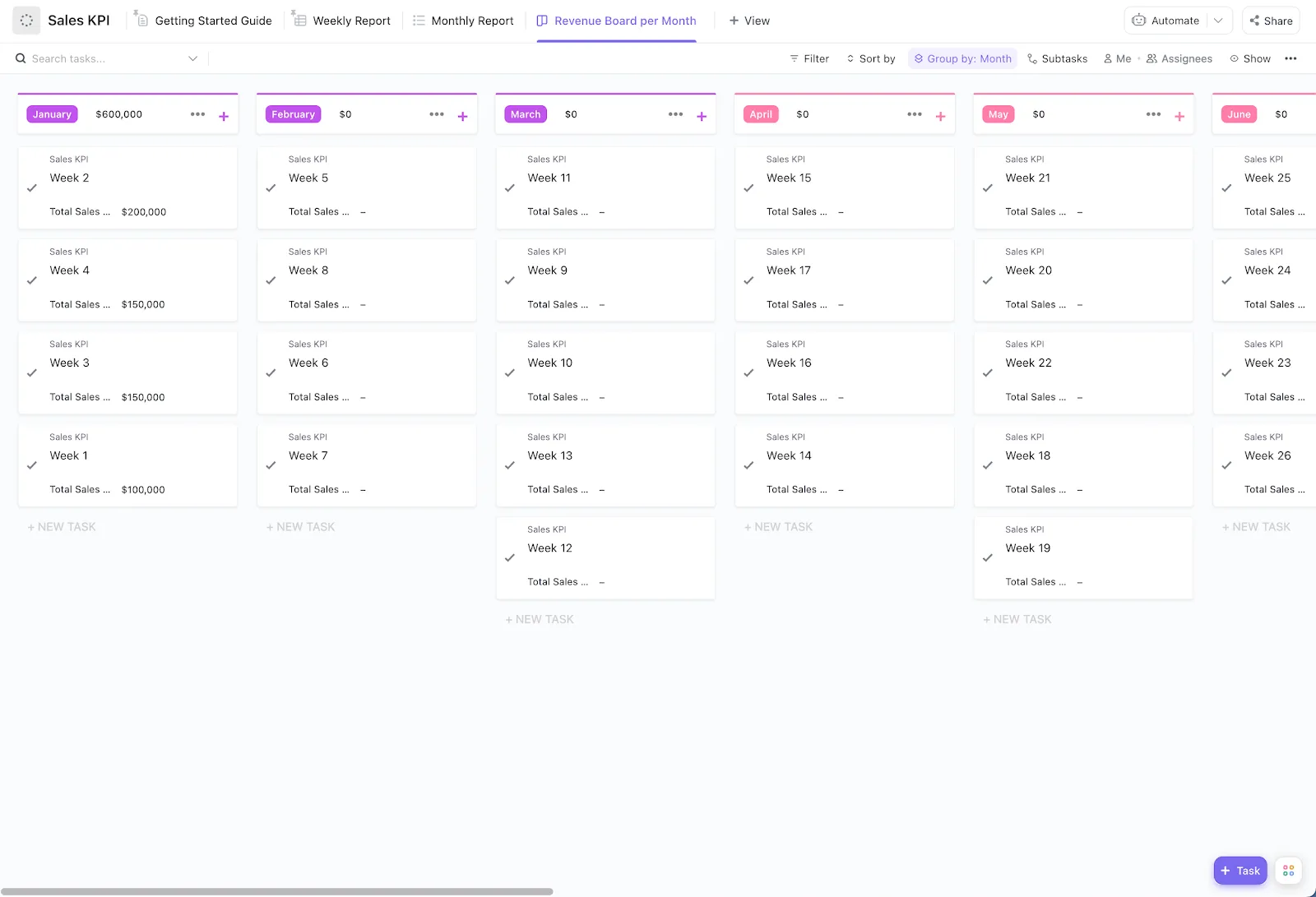The width and height of the screenshot is (1316, 897).
Task: Click the $600,000 January total
Action: [x=119, y=114]
